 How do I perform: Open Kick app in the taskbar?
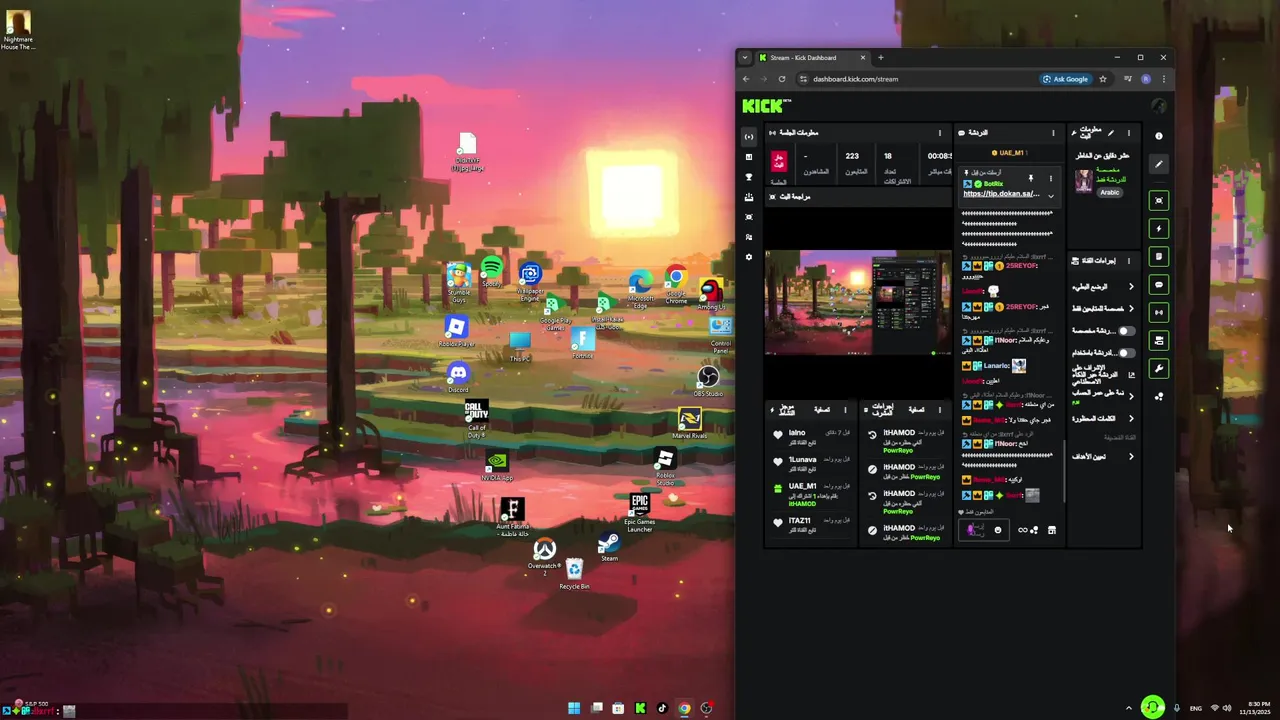click(x=640, y=709)
